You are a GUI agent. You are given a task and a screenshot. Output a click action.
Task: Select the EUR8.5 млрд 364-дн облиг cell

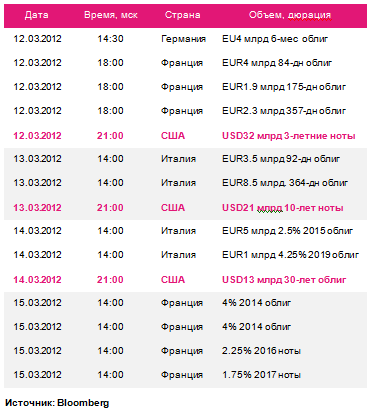point(285,183)
